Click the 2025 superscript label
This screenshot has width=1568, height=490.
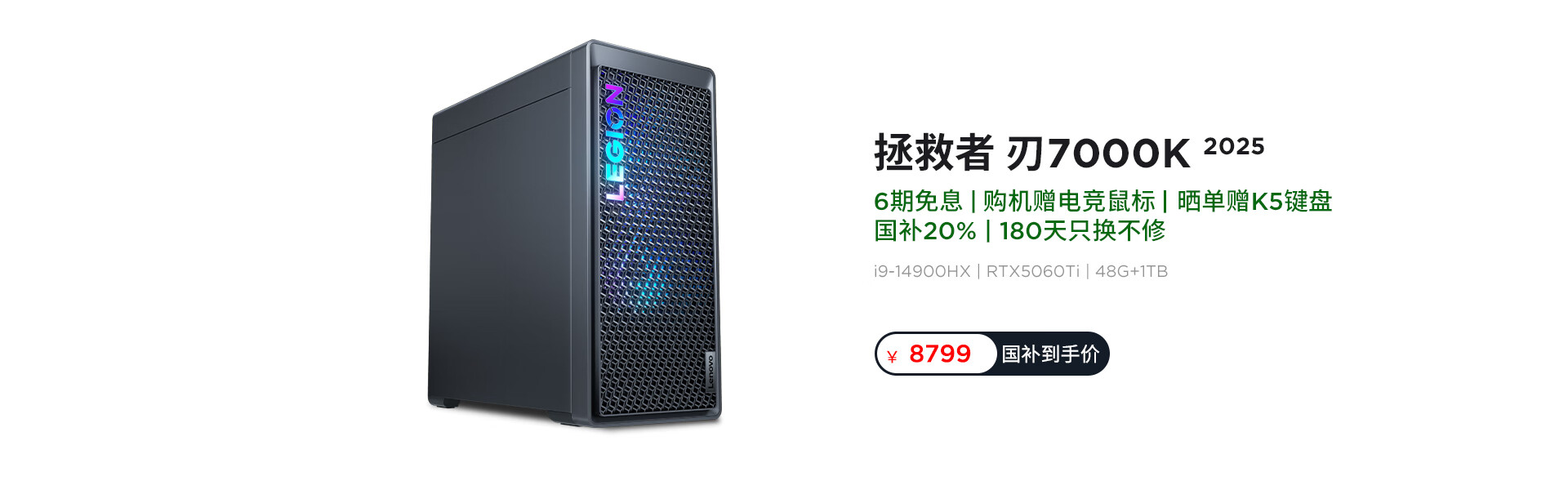pos(1234,147)
